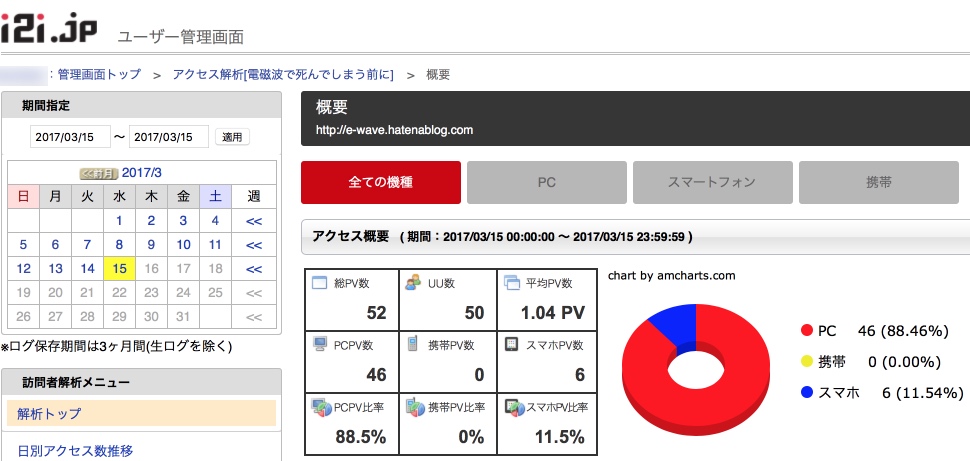Image resolution: width=970 pixels, height=461 pixels.
Task: Select day 8 in the calendar
Action: [119, 244]
